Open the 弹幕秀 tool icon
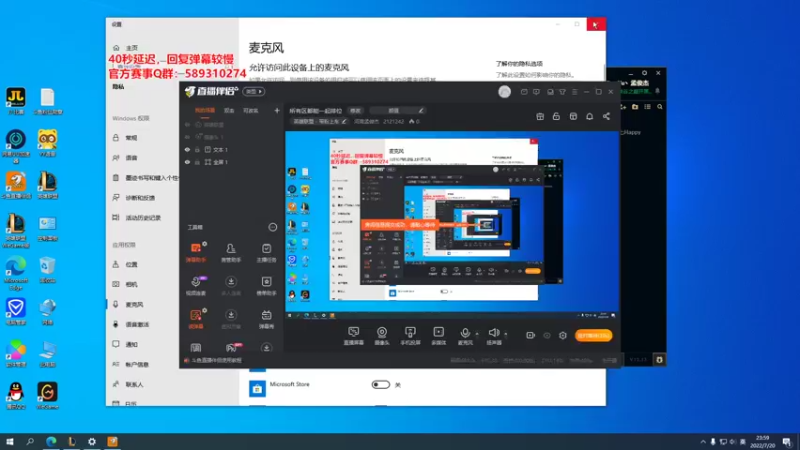 [266, 319]
